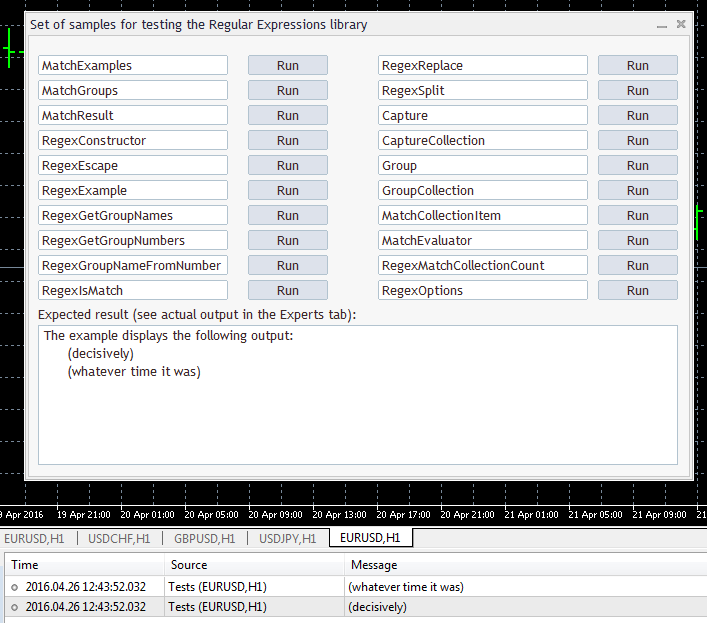Run the RegexIsMatch sample
707x623 pixels.
[288, 290]
